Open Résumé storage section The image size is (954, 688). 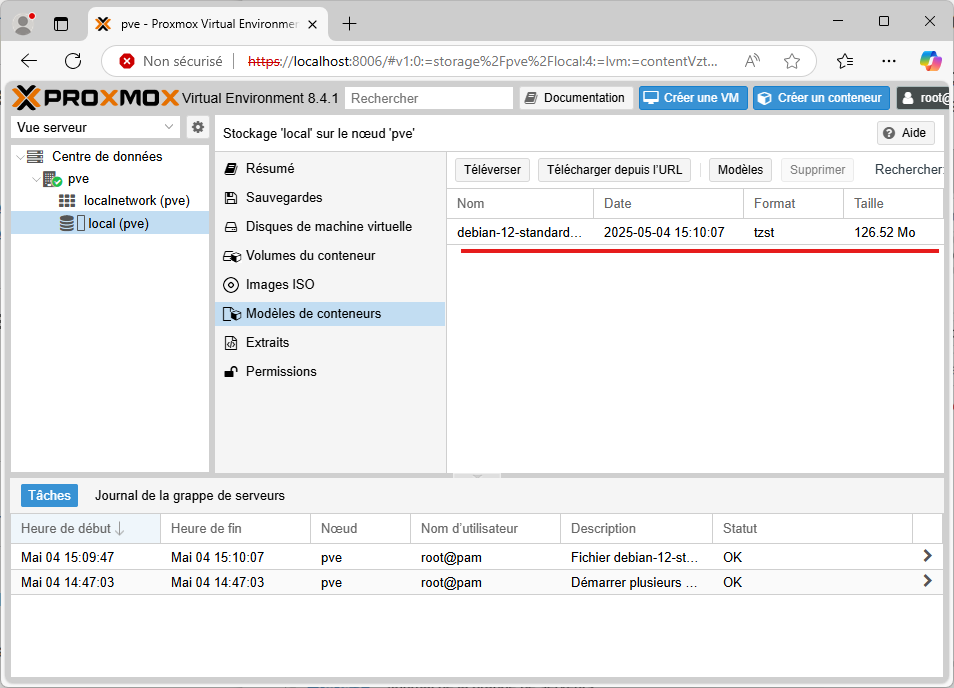coord(330,169)
